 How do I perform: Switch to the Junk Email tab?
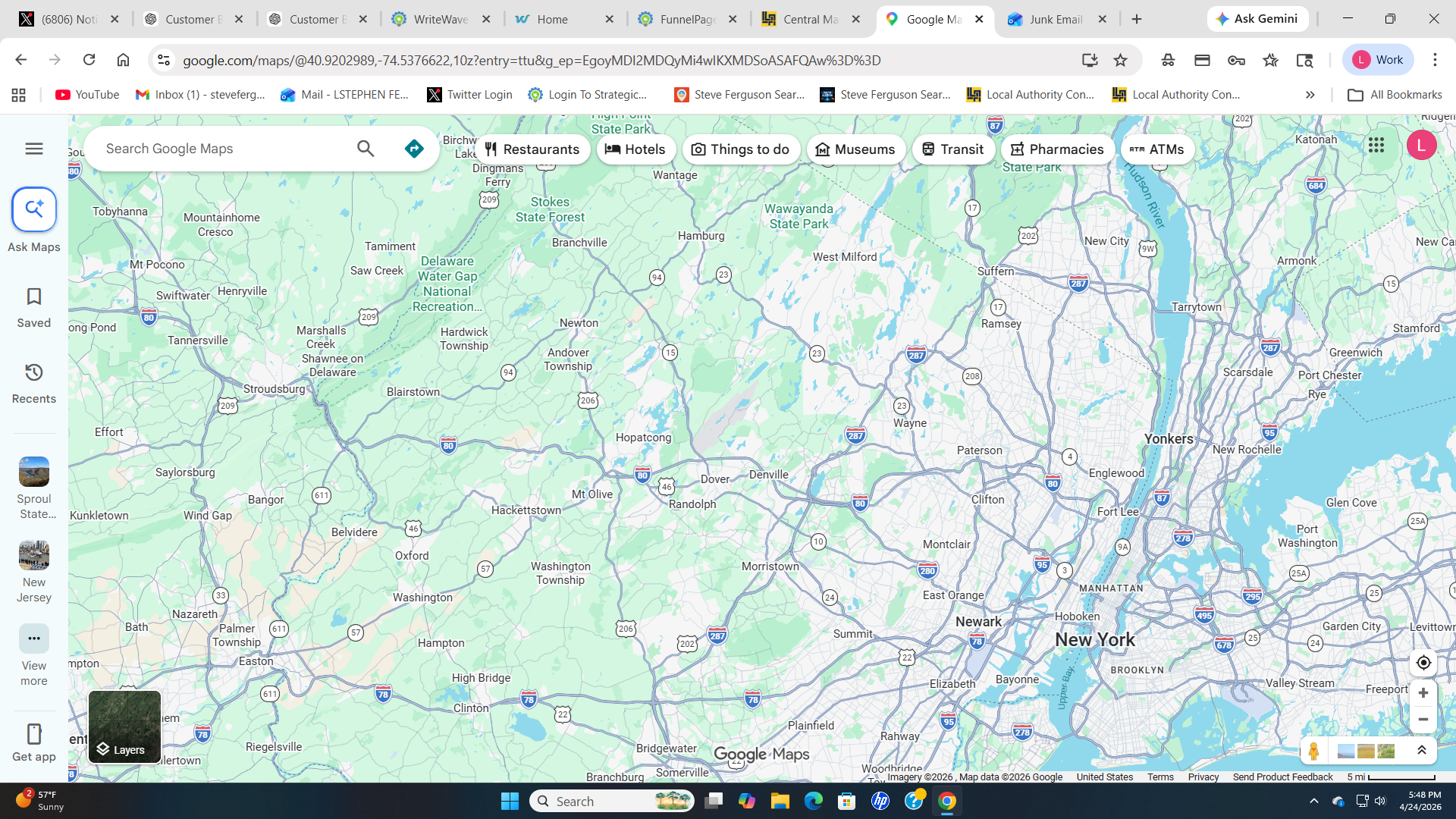pyautogui.click(x=1055, y=19)
